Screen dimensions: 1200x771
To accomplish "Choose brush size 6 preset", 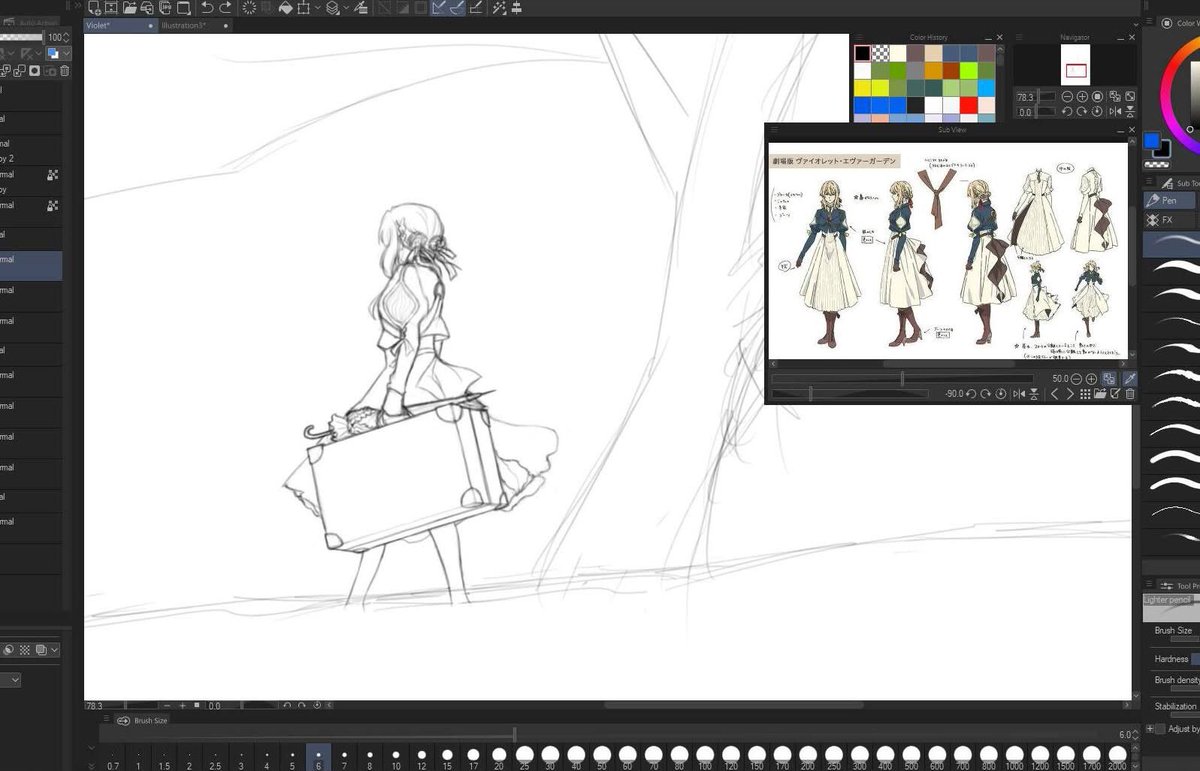I will [x=318, y=757].
